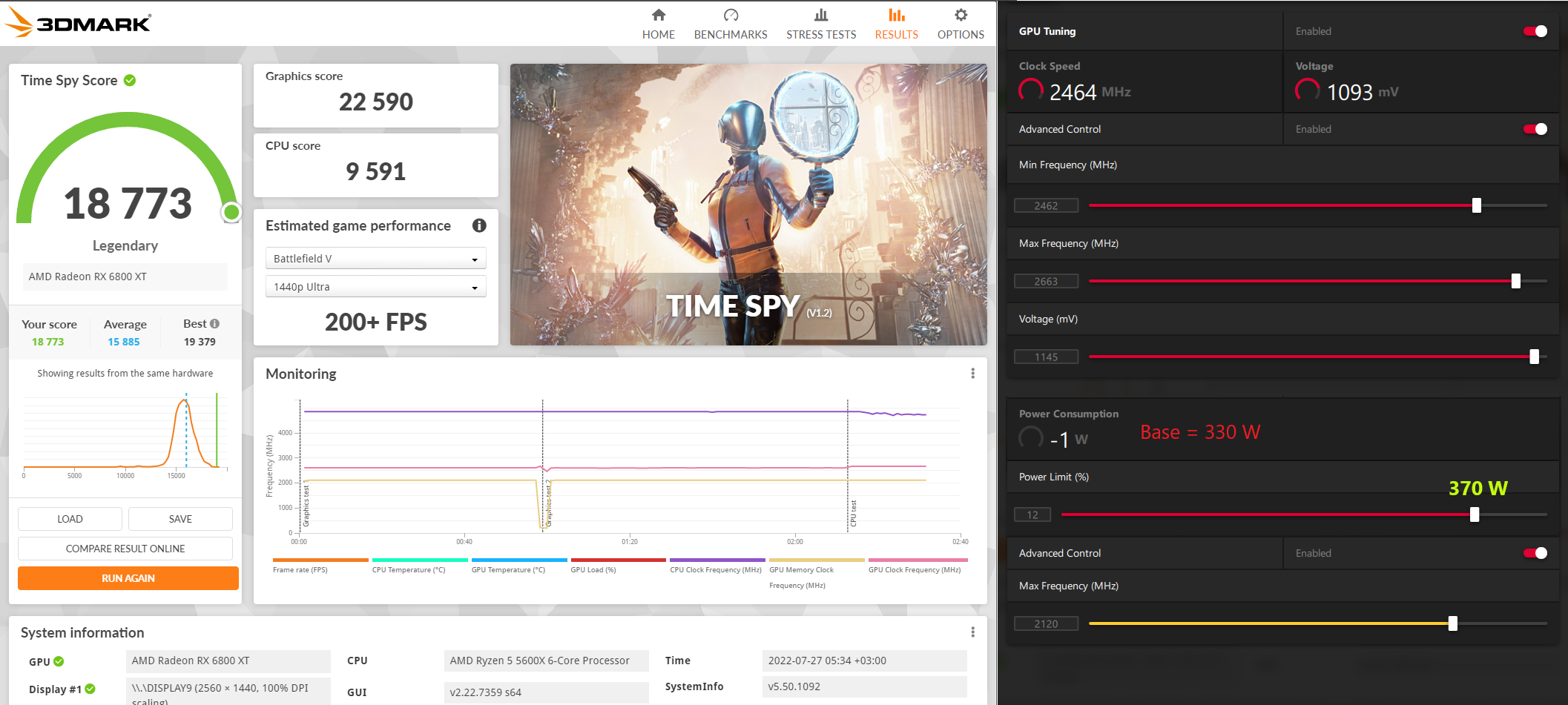The width and height of the screenshot is (1568, 705).
Task: Click the Max Frequency value field 2120
Action: (x=1047, y=624)
